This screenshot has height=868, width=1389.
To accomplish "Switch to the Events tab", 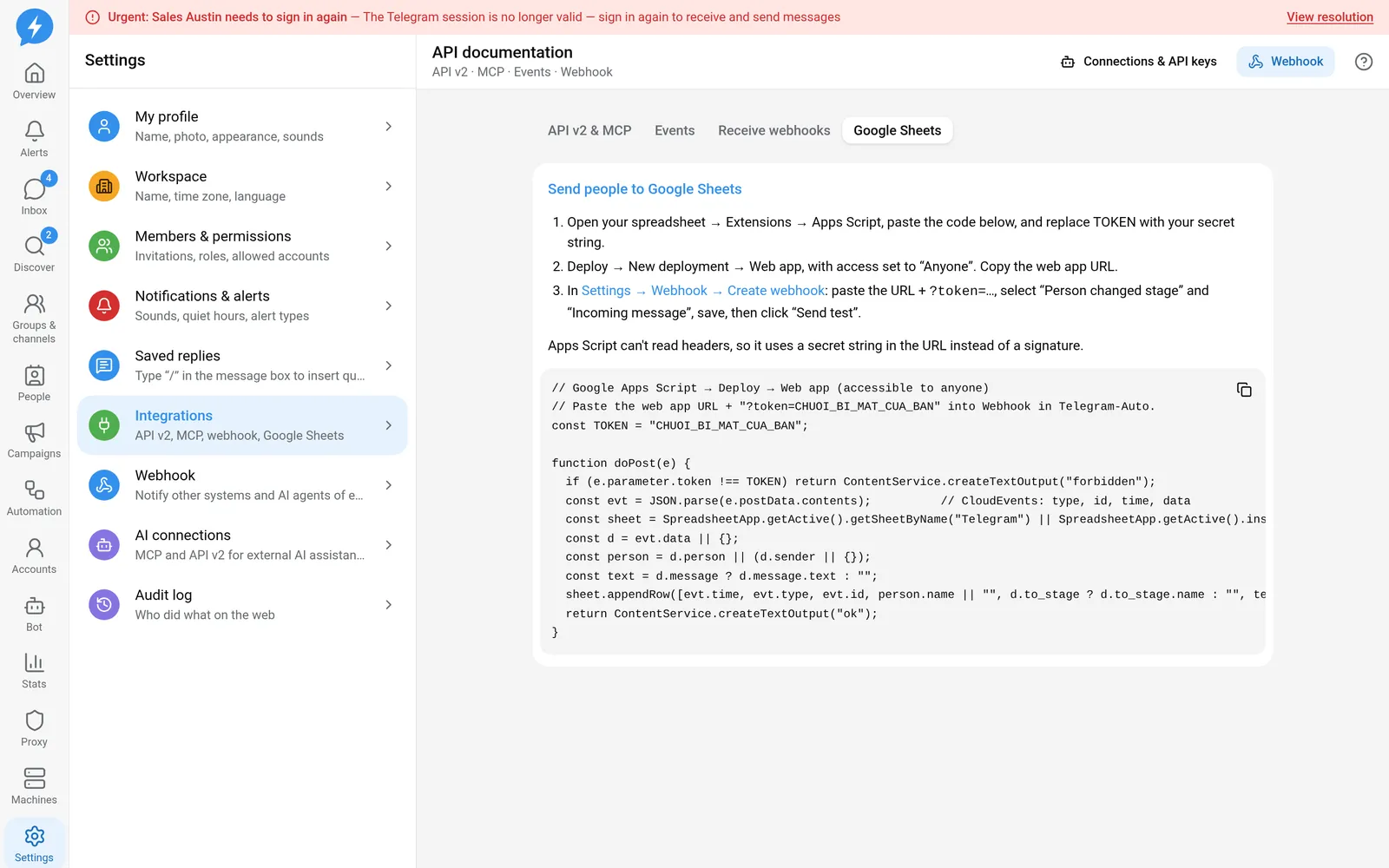I will pyautogui.click(x=675, y=131).
